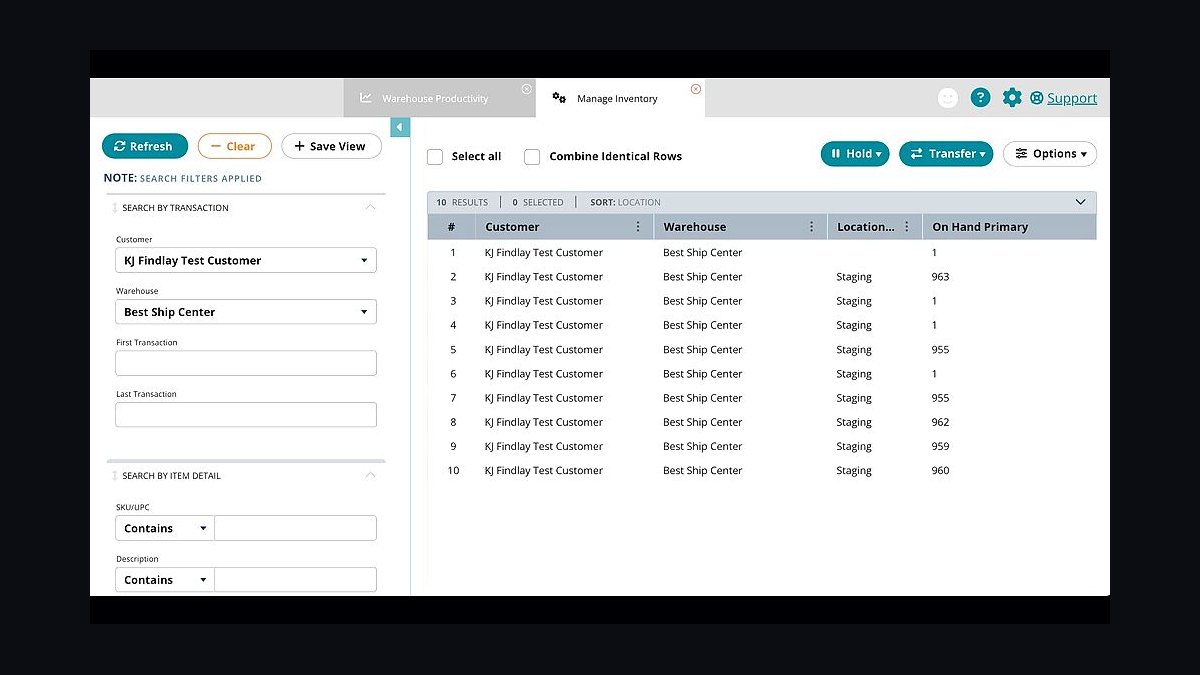Image resolution: width=1200 pixels, height=675 pixels.
Task: Click Best Ship Center in row 3
Action: point(703,301)
